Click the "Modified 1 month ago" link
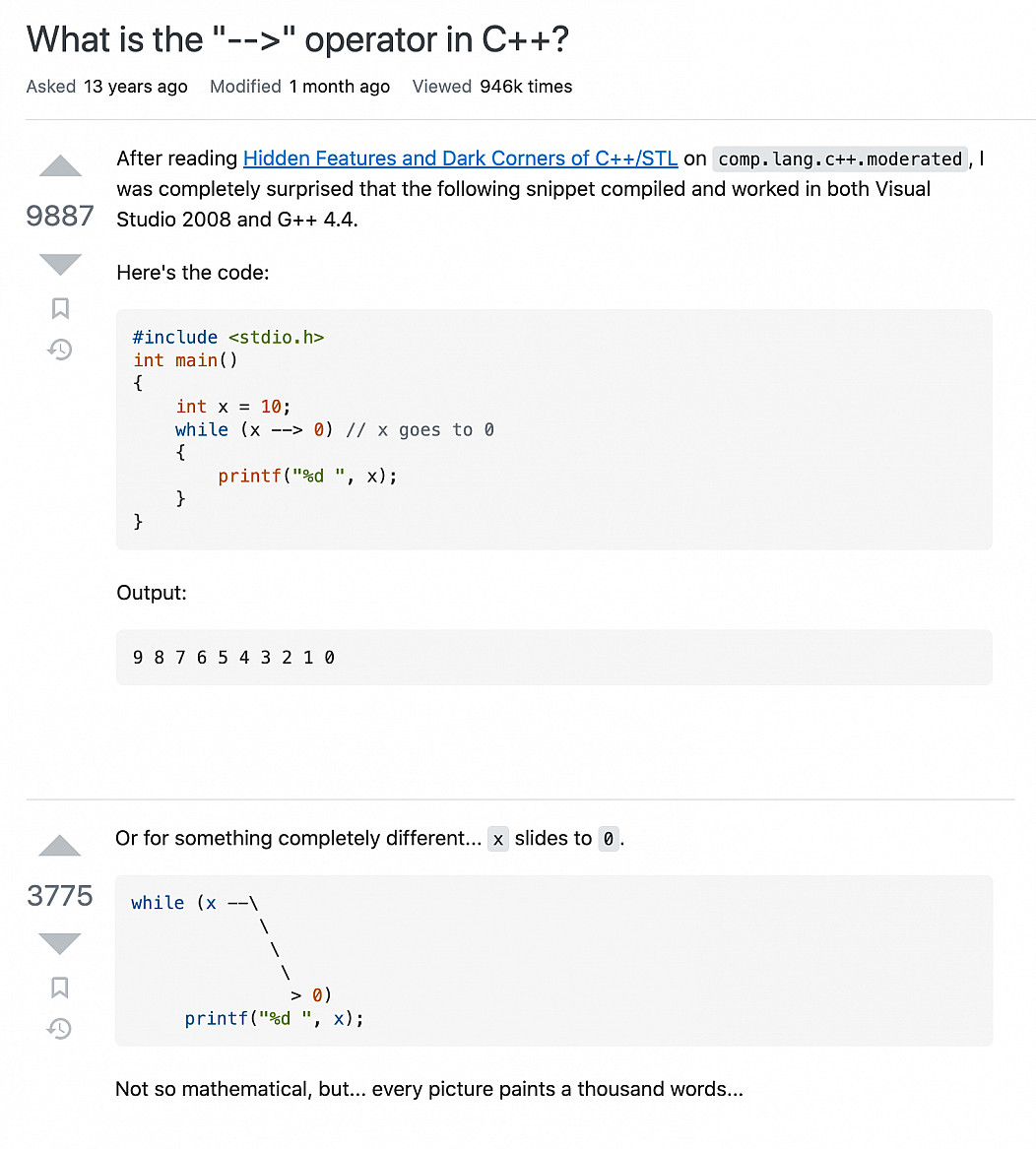The height and width of the screenshot is (1149, 1036). (299, 87)
